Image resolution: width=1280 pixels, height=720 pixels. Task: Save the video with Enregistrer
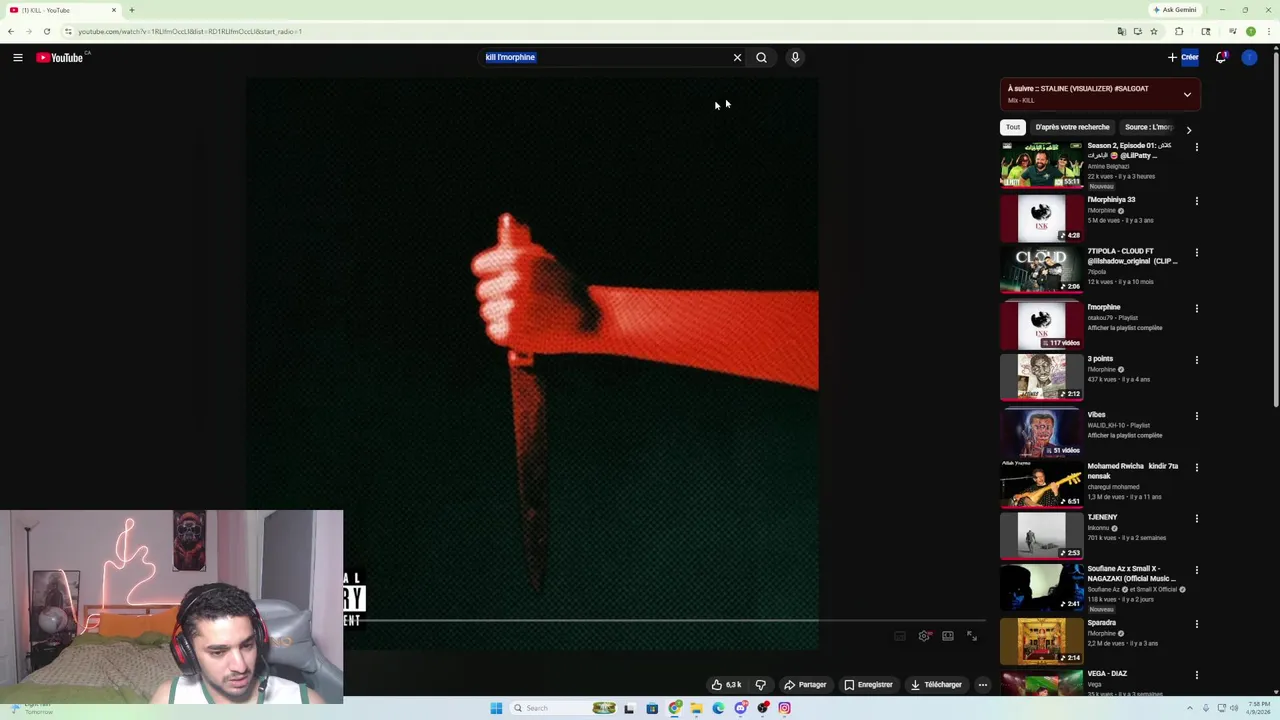(x=868, y=685)
